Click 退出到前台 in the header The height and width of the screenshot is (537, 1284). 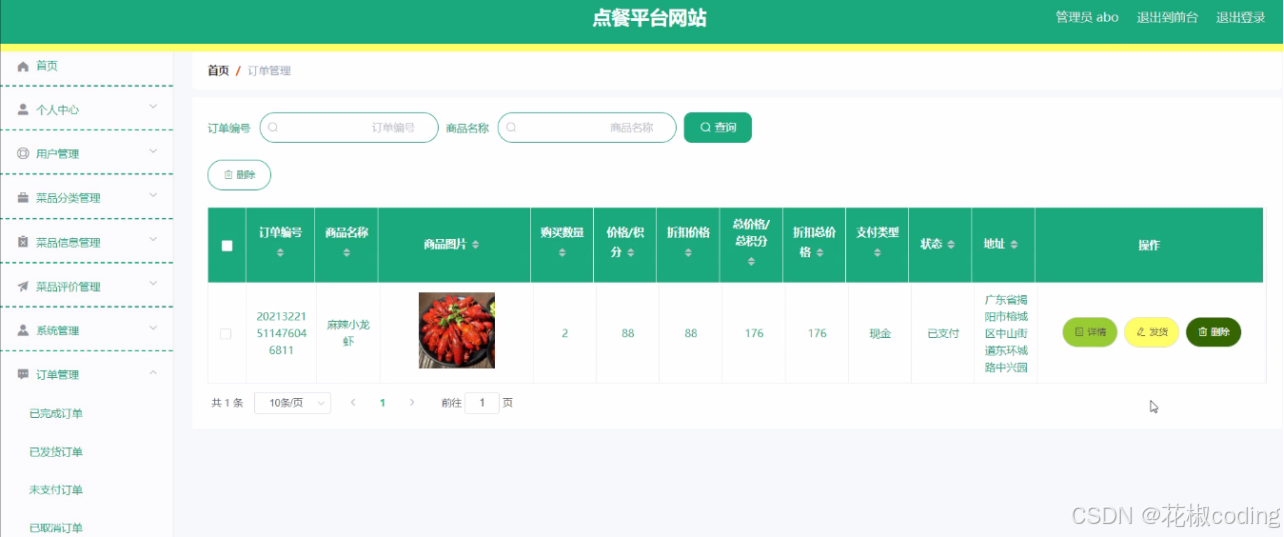1167,18
